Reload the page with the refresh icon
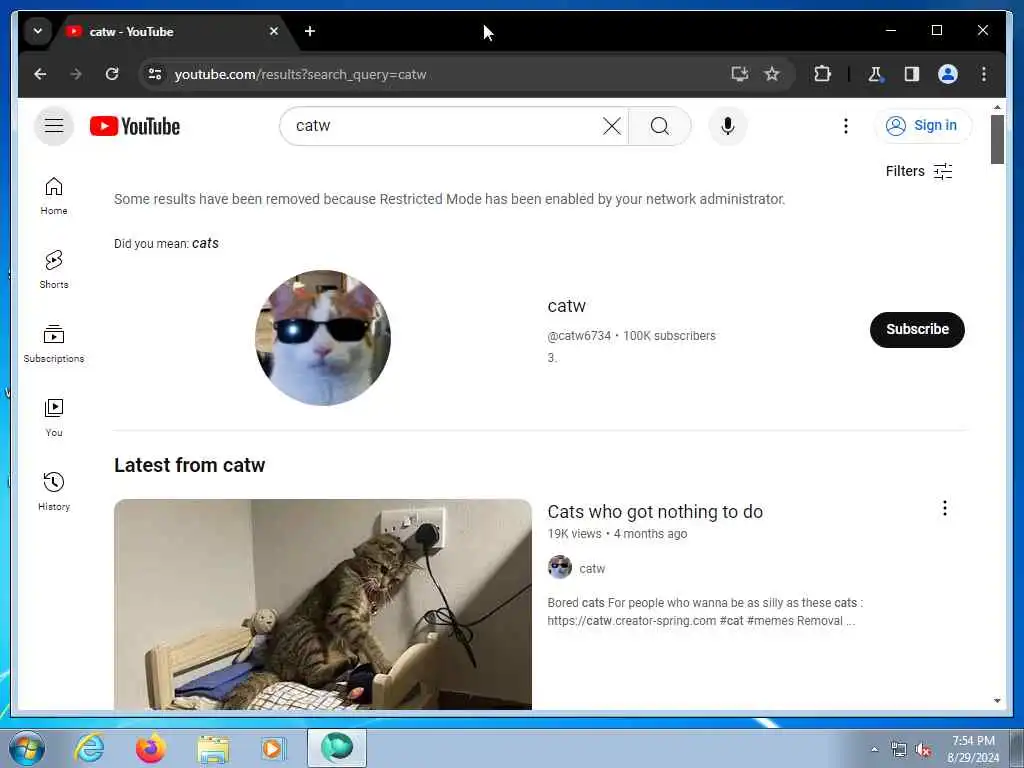The image size is (1024, 768). tap(112, 74)
